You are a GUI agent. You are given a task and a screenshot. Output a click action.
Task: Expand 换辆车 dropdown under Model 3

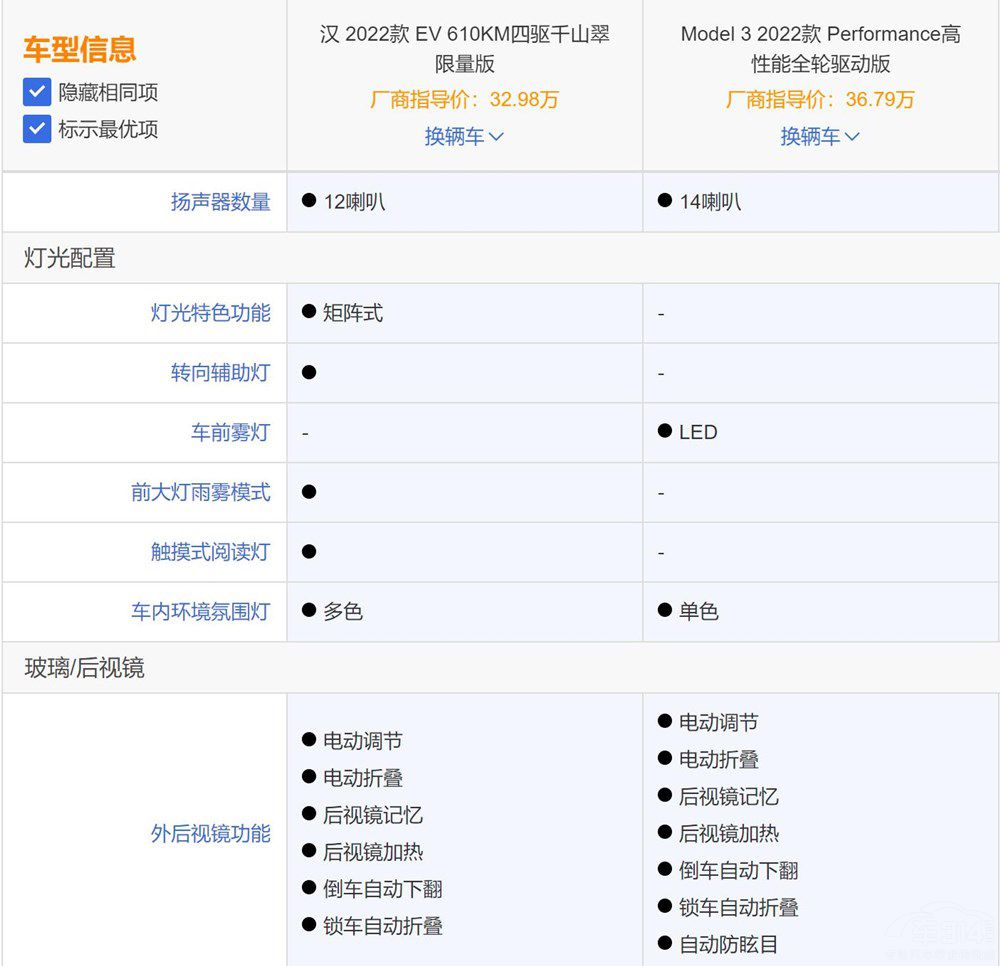coord(820,137)
